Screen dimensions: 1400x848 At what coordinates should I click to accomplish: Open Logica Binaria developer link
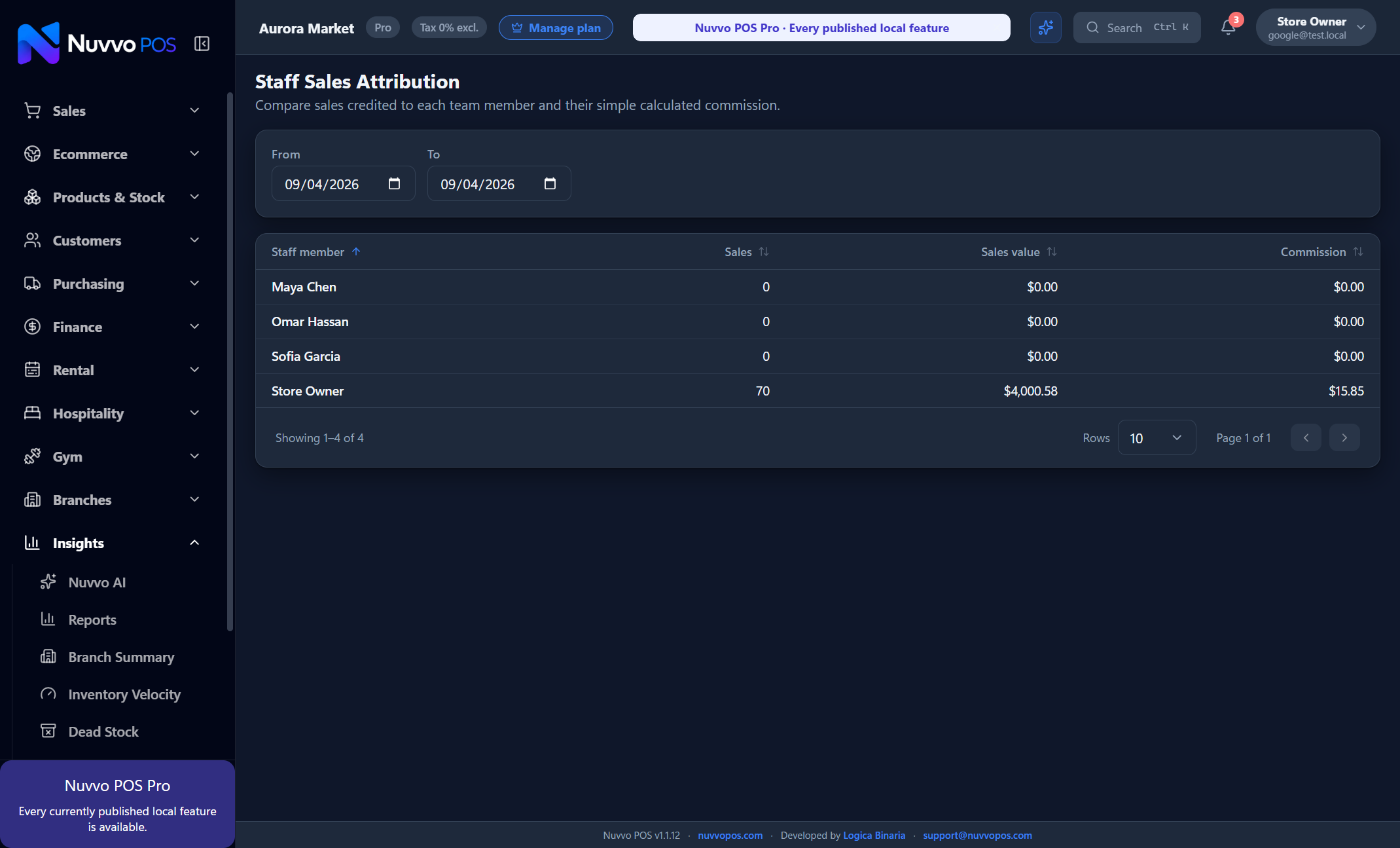click(874, 835)
